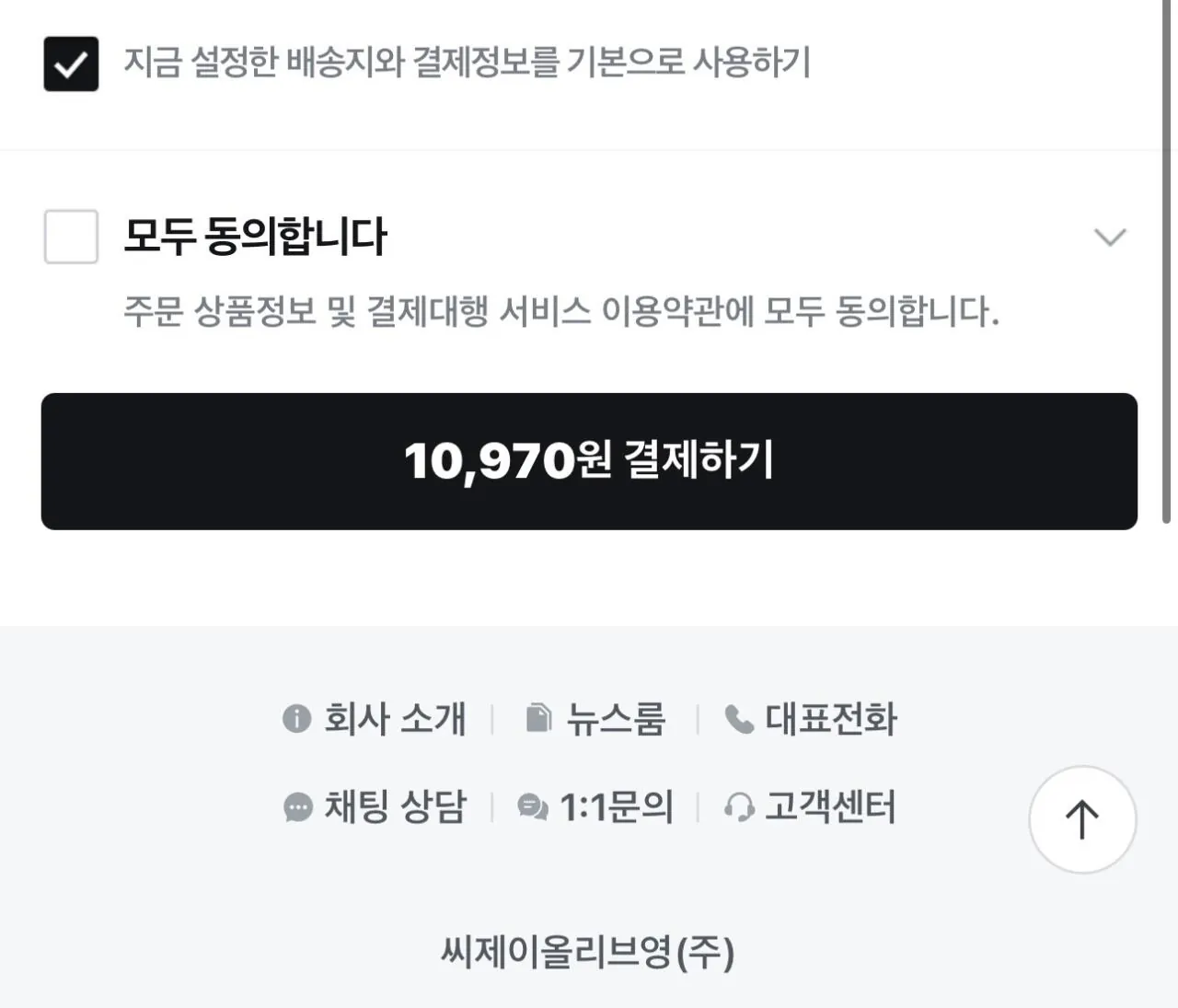Open the 고객센터 link
The height and width of the screenshot is (1008, 1178).
pos(830,807)
